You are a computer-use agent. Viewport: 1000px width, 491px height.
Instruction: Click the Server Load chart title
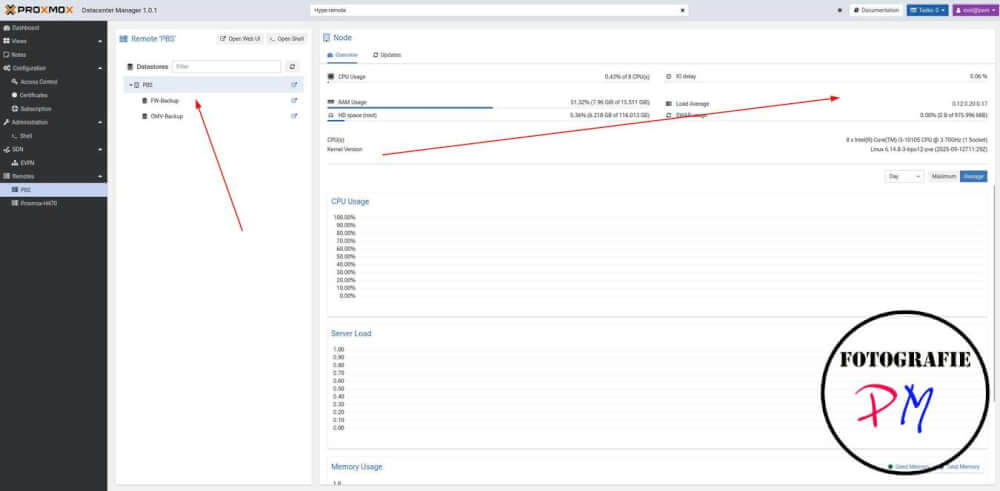tap(351, 333)
